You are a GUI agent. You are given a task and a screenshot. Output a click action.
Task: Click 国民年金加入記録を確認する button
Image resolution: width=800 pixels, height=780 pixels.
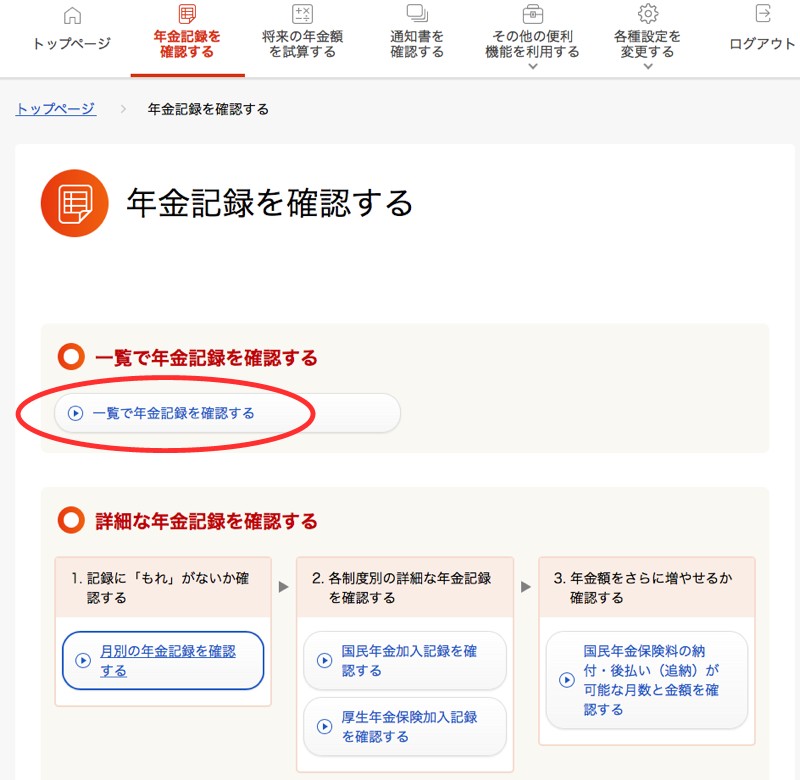(x=404, y=661)
